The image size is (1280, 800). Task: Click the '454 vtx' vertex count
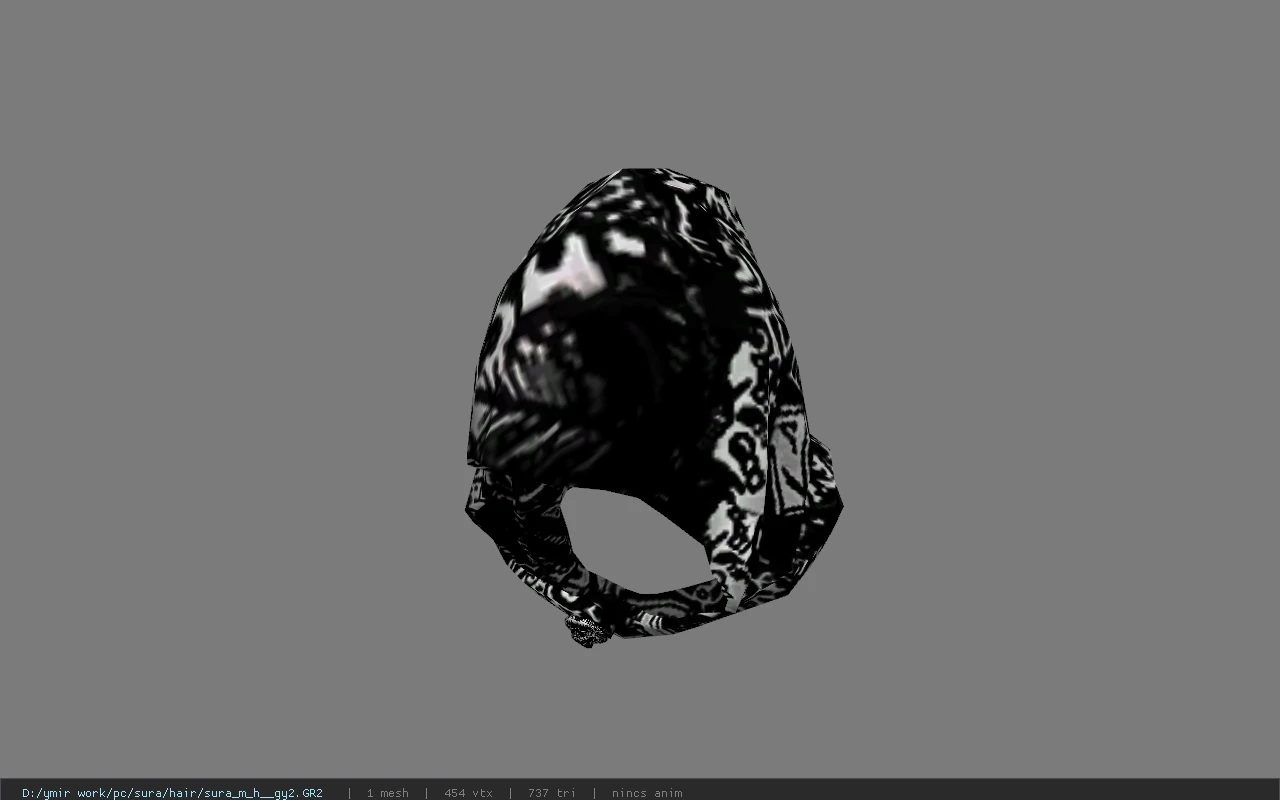tap(468, 793)
